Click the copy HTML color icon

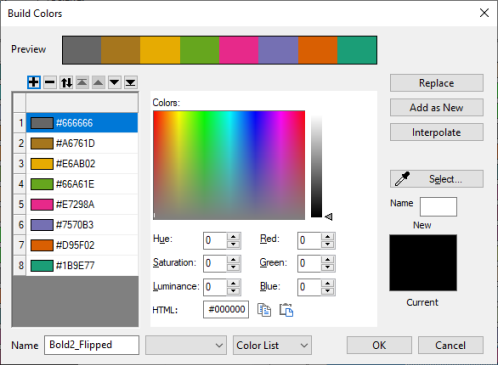[264, 310]
